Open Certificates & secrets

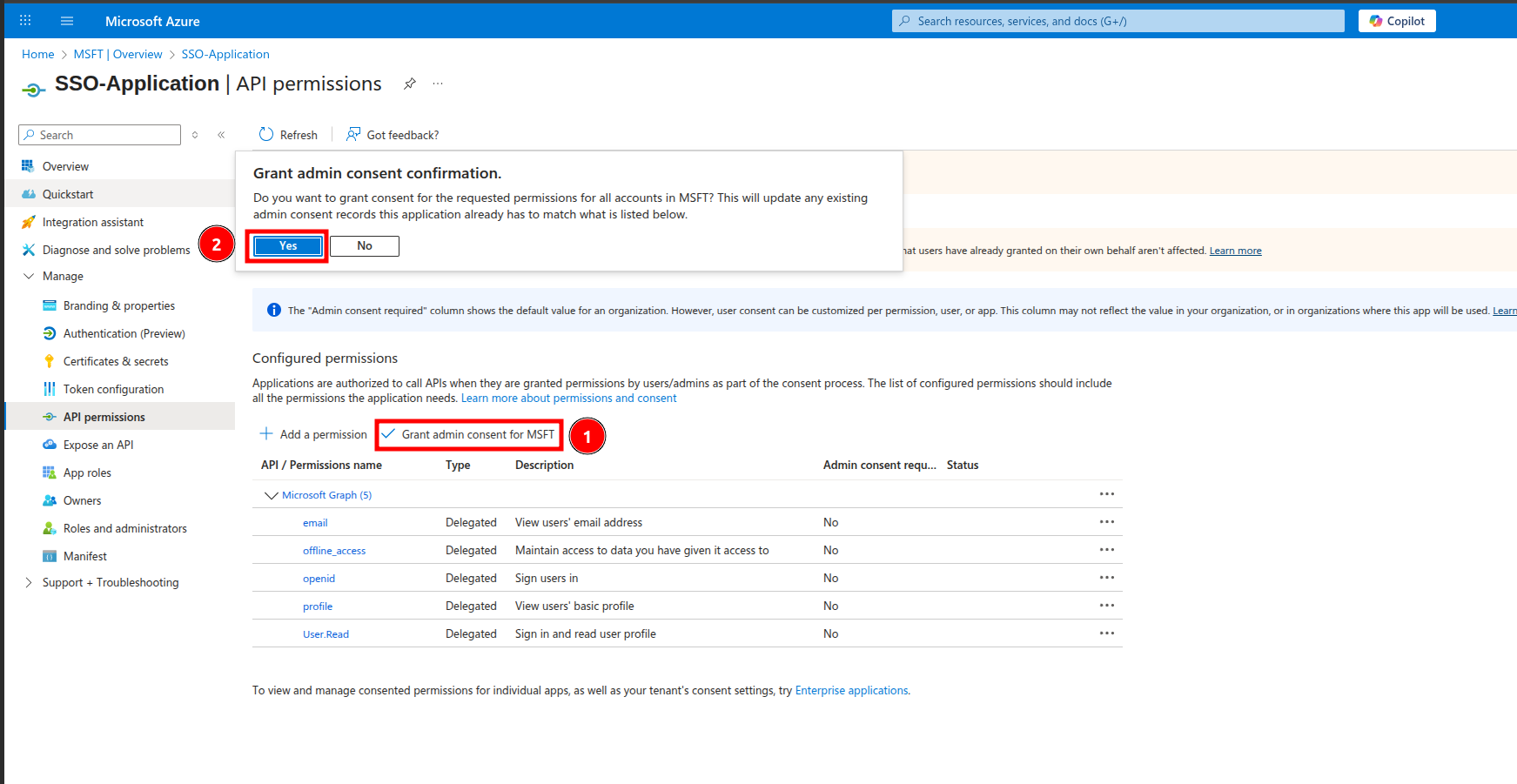click(x=116, y=361)
